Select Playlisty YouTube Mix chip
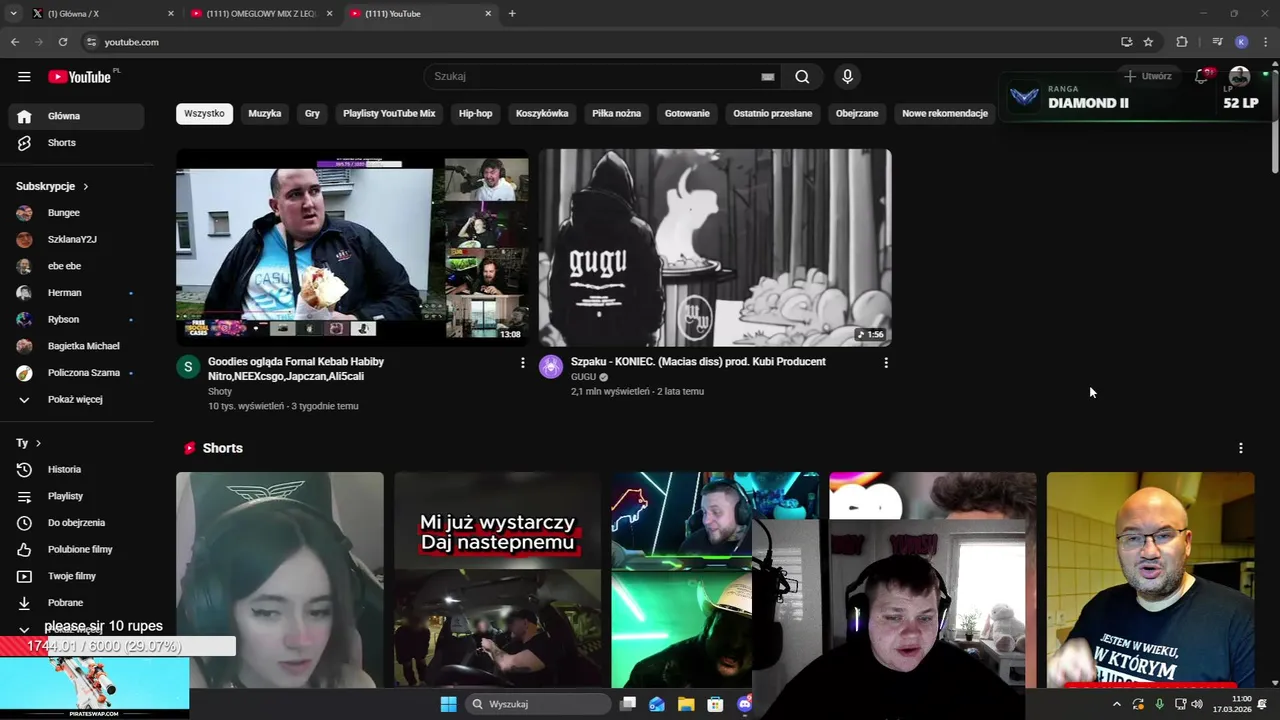 click(389, 114)
